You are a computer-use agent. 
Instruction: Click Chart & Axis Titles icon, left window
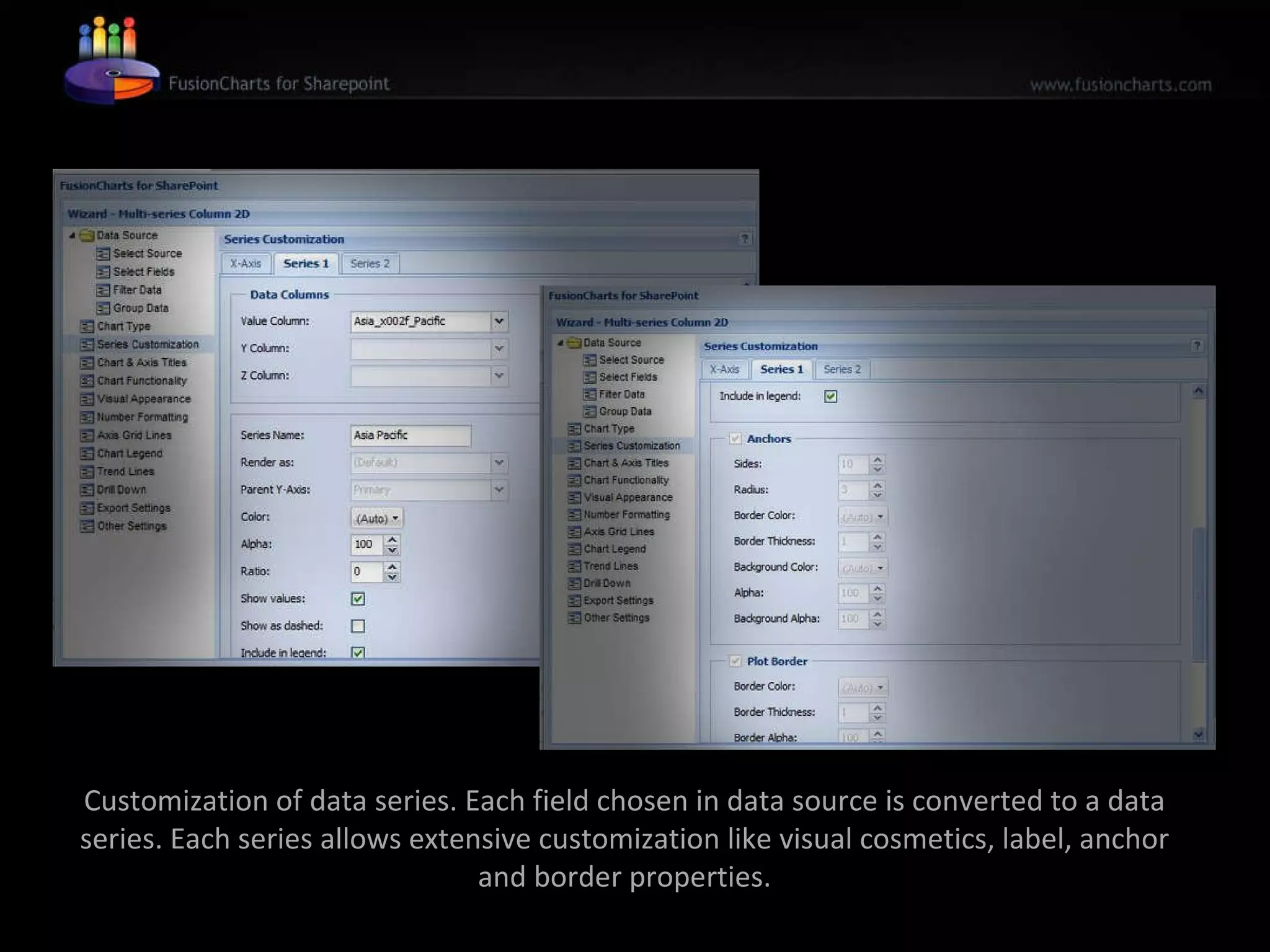coord(87,363)
